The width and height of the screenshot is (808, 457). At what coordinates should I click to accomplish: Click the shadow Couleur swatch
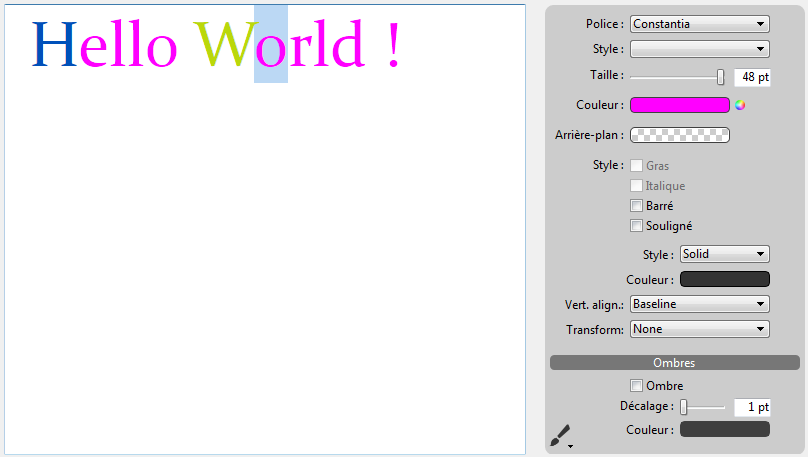[724, 429]
